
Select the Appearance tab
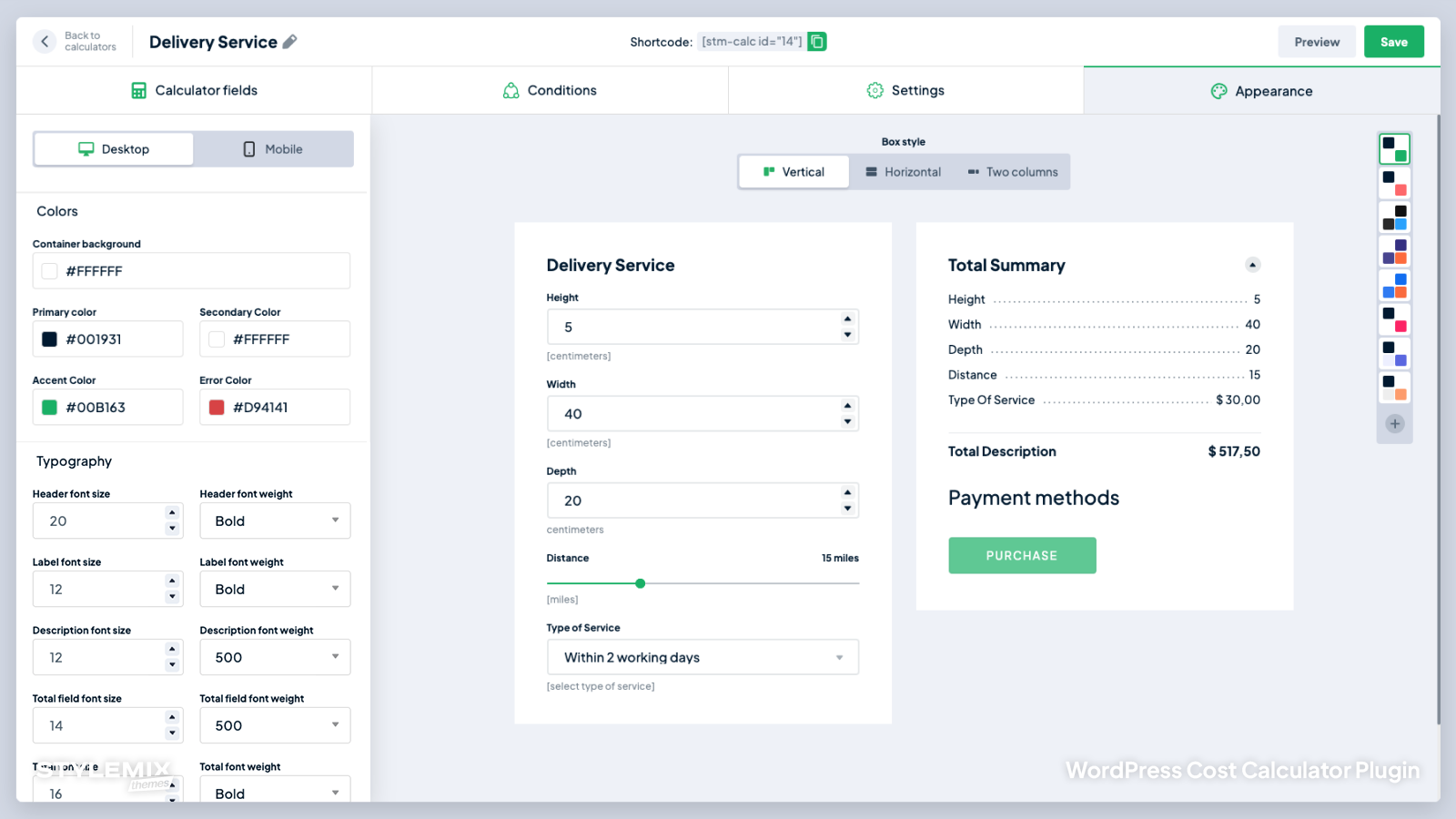pos(1261,90)
